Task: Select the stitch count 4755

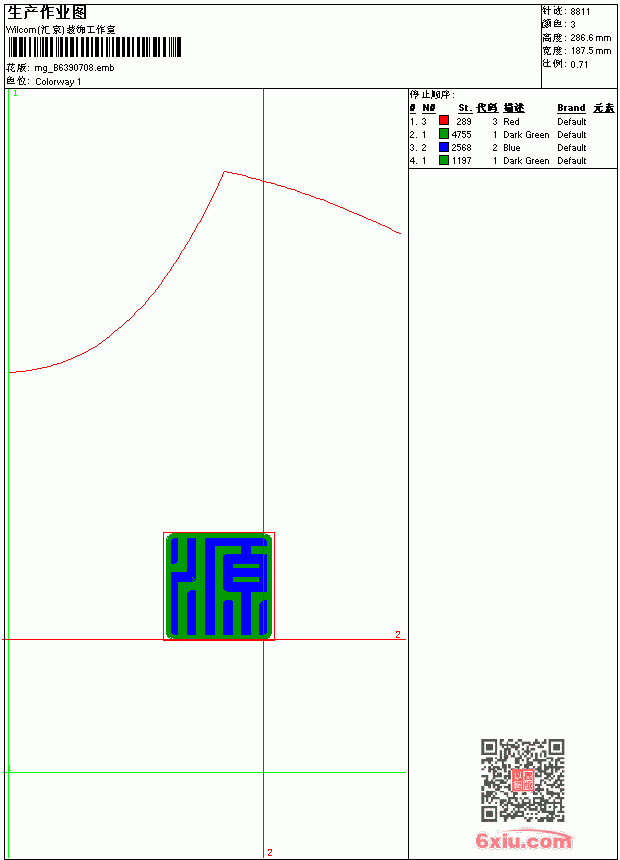Action: [461, 134]
